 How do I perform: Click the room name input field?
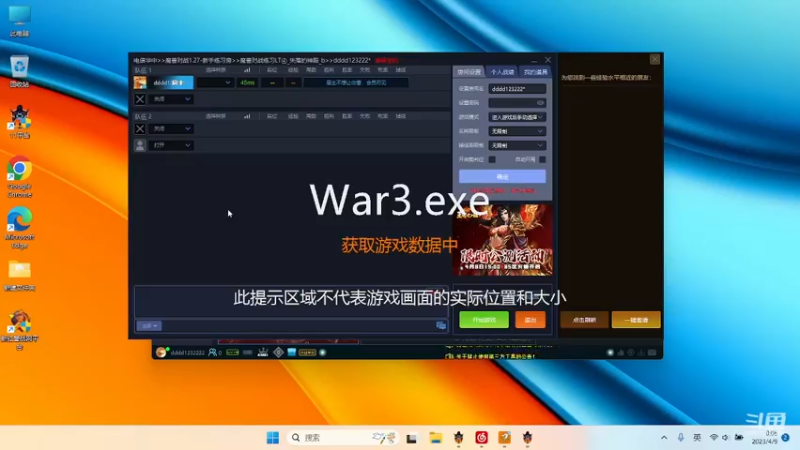[517, 89]
